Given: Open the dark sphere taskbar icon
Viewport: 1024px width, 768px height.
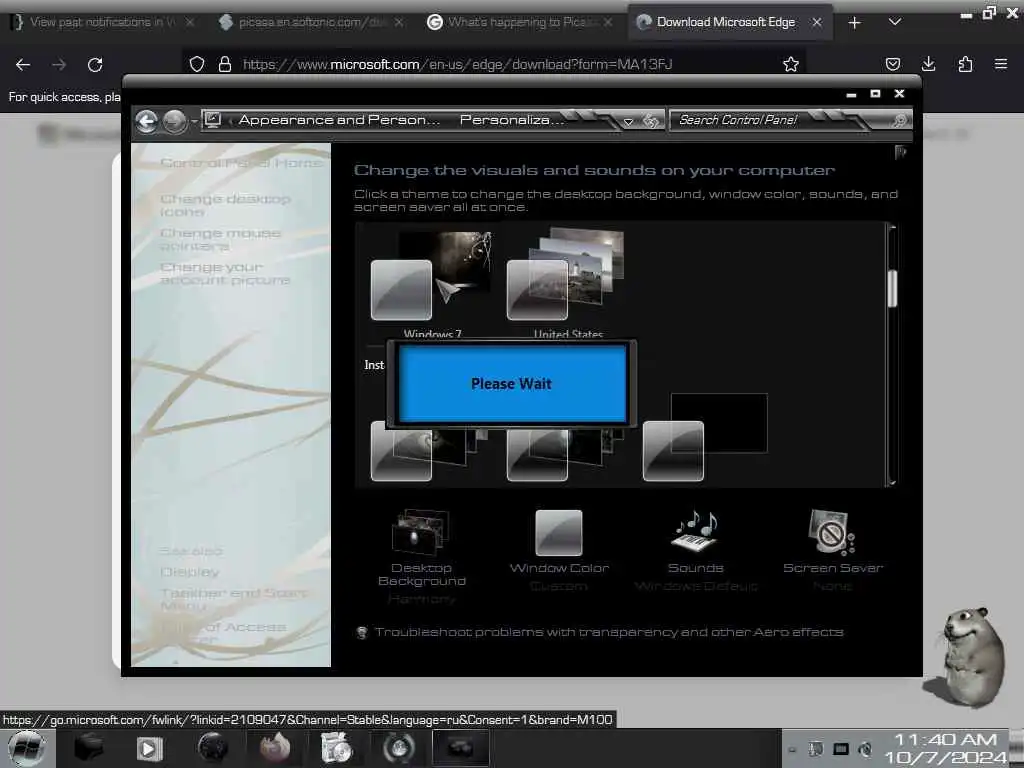Looking at the screenshot, I should (x=213, y=748).
